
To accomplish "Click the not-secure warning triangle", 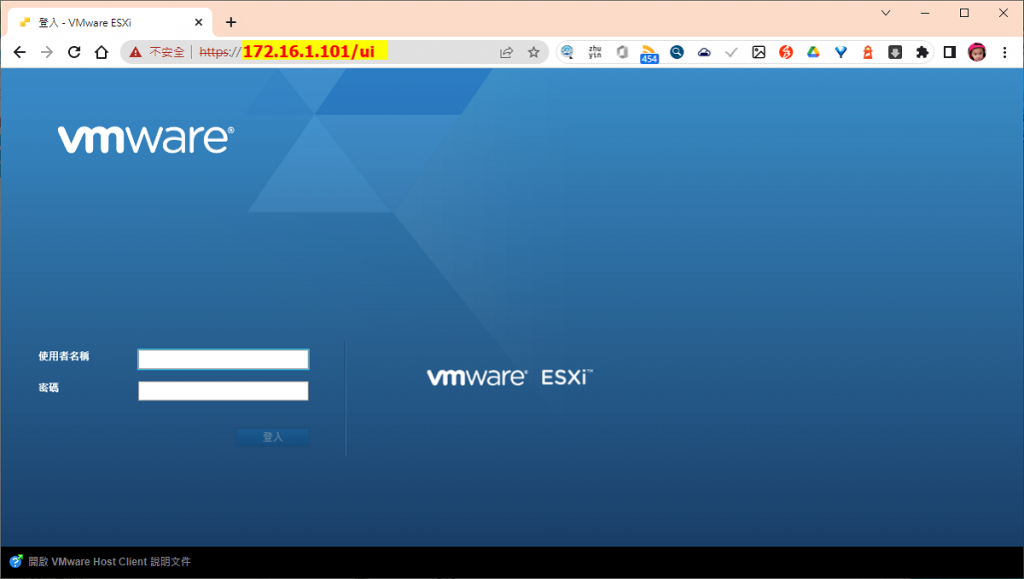I will [x=135, y=52].
